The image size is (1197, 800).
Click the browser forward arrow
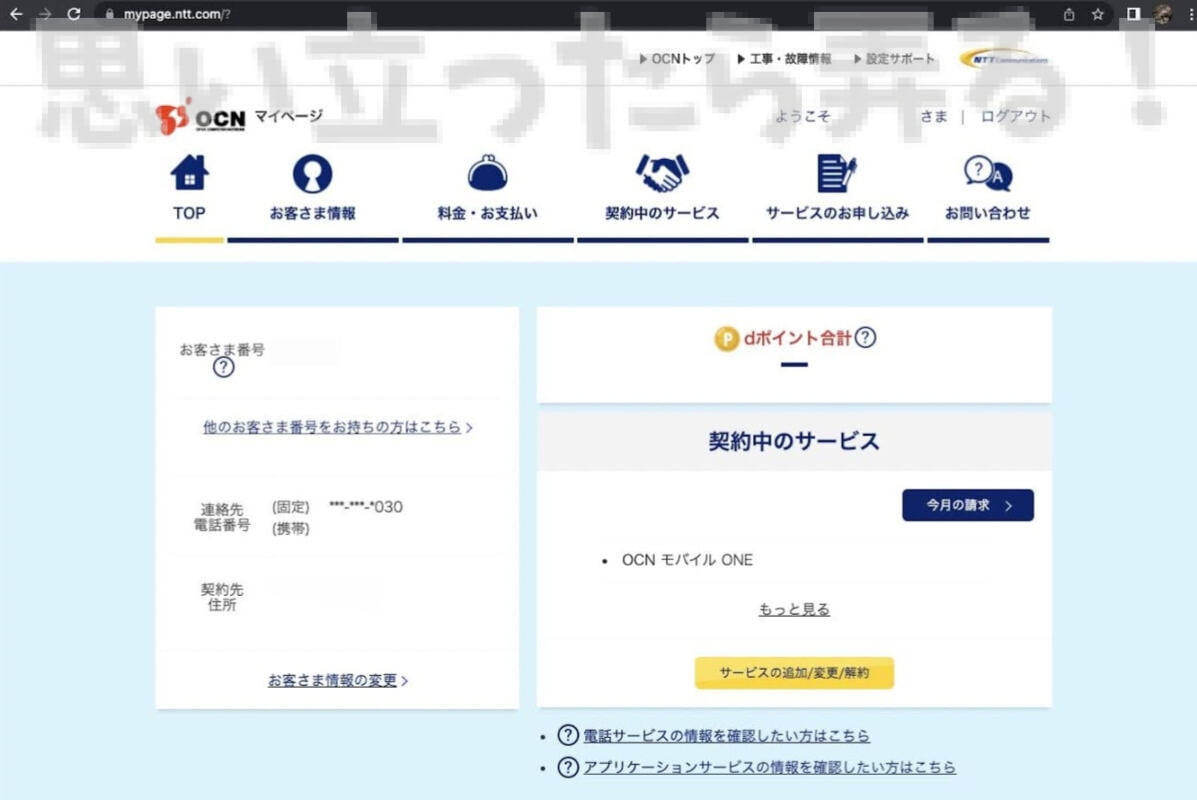[x=45, y=14]
